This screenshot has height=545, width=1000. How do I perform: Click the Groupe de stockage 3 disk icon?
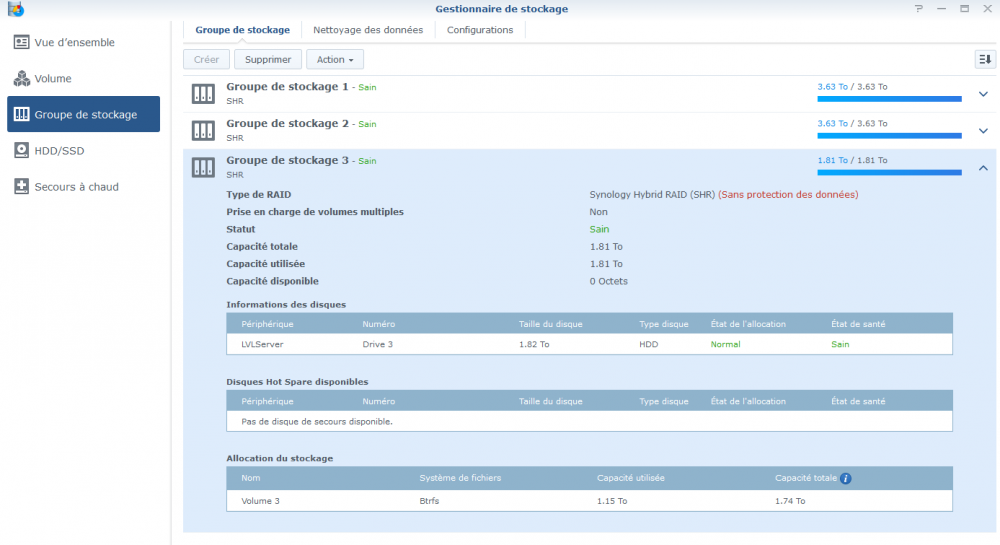[204, 167]
